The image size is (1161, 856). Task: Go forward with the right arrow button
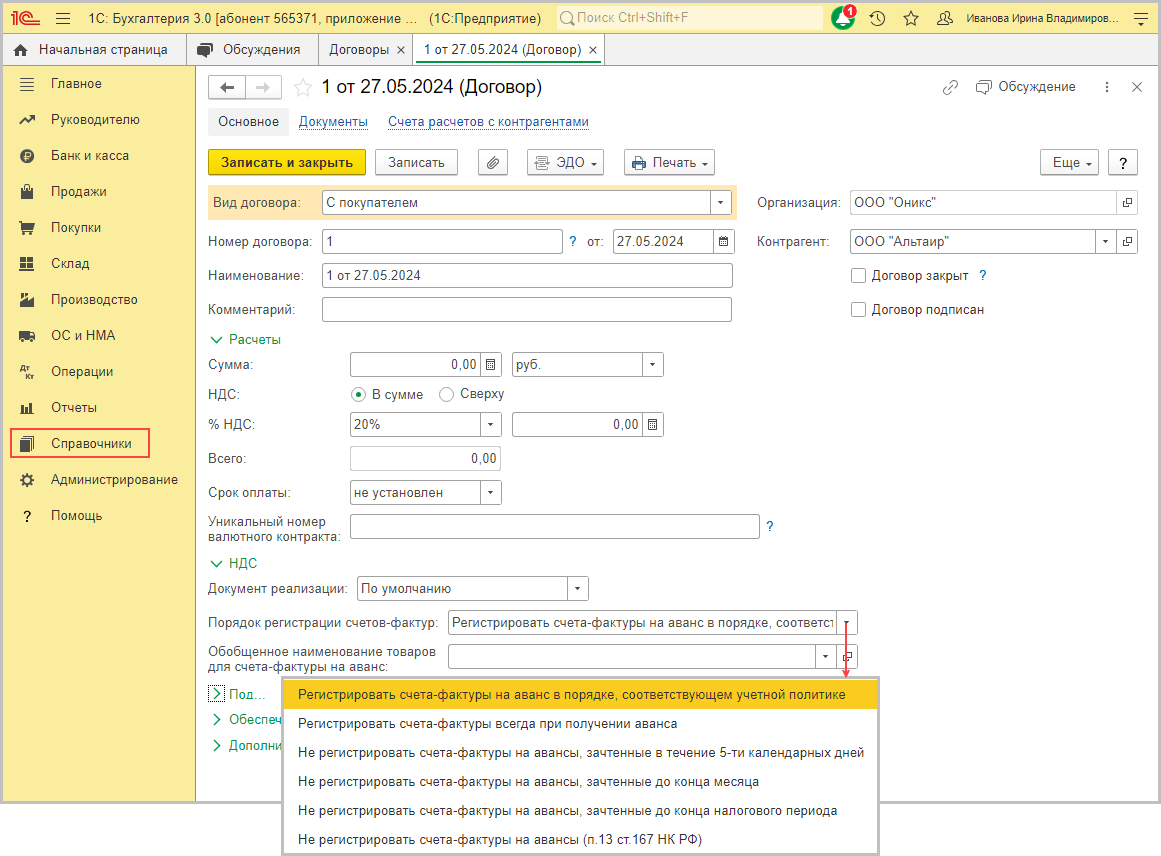[x=263, y=87]
